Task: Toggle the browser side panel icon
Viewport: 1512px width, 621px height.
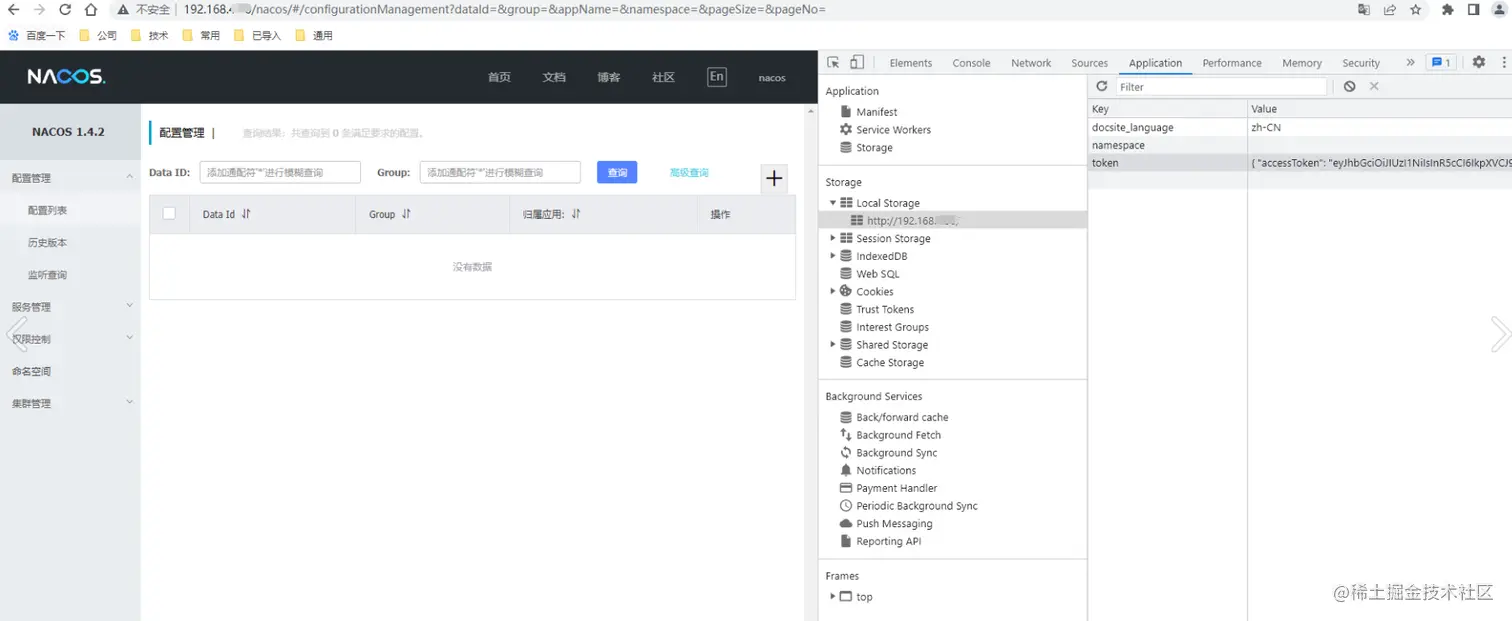Action: click(x=1474, y=10)
